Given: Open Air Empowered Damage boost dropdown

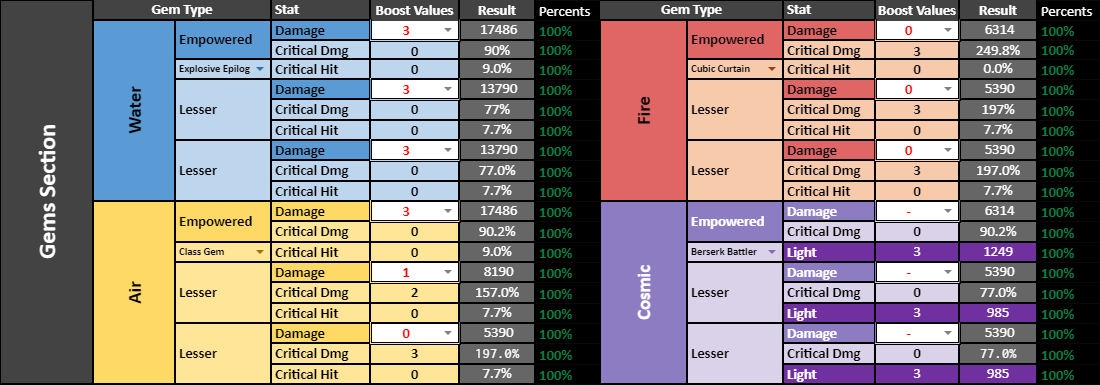Looking at the screenshot, I should 448,211.
